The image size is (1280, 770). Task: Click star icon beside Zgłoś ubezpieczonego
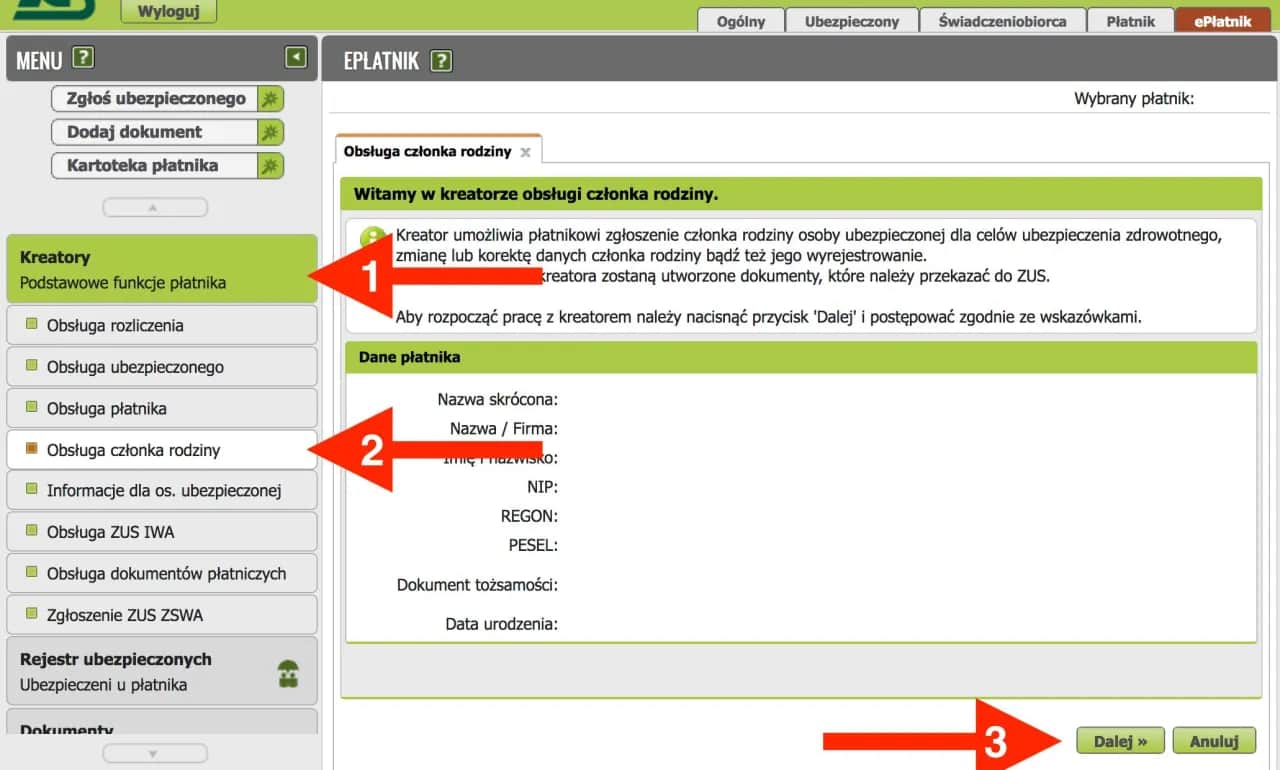[x=270, y=98]
